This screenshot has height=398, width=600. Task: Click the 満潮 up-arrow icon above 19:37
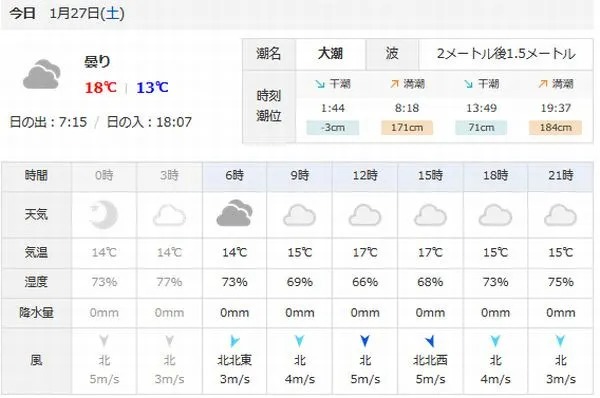tap(543, 83)
